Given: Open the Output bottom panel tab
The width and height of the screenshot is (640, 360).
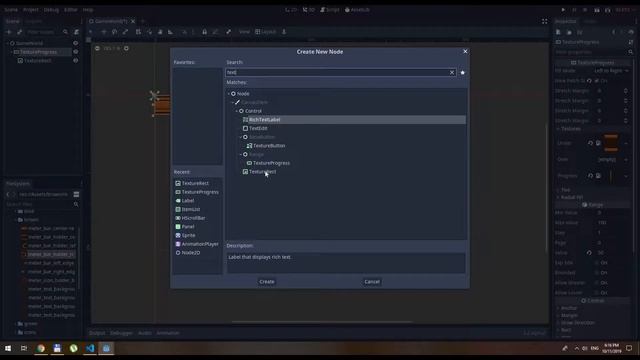Looking at the screenshot, I should tap(97, 333).
